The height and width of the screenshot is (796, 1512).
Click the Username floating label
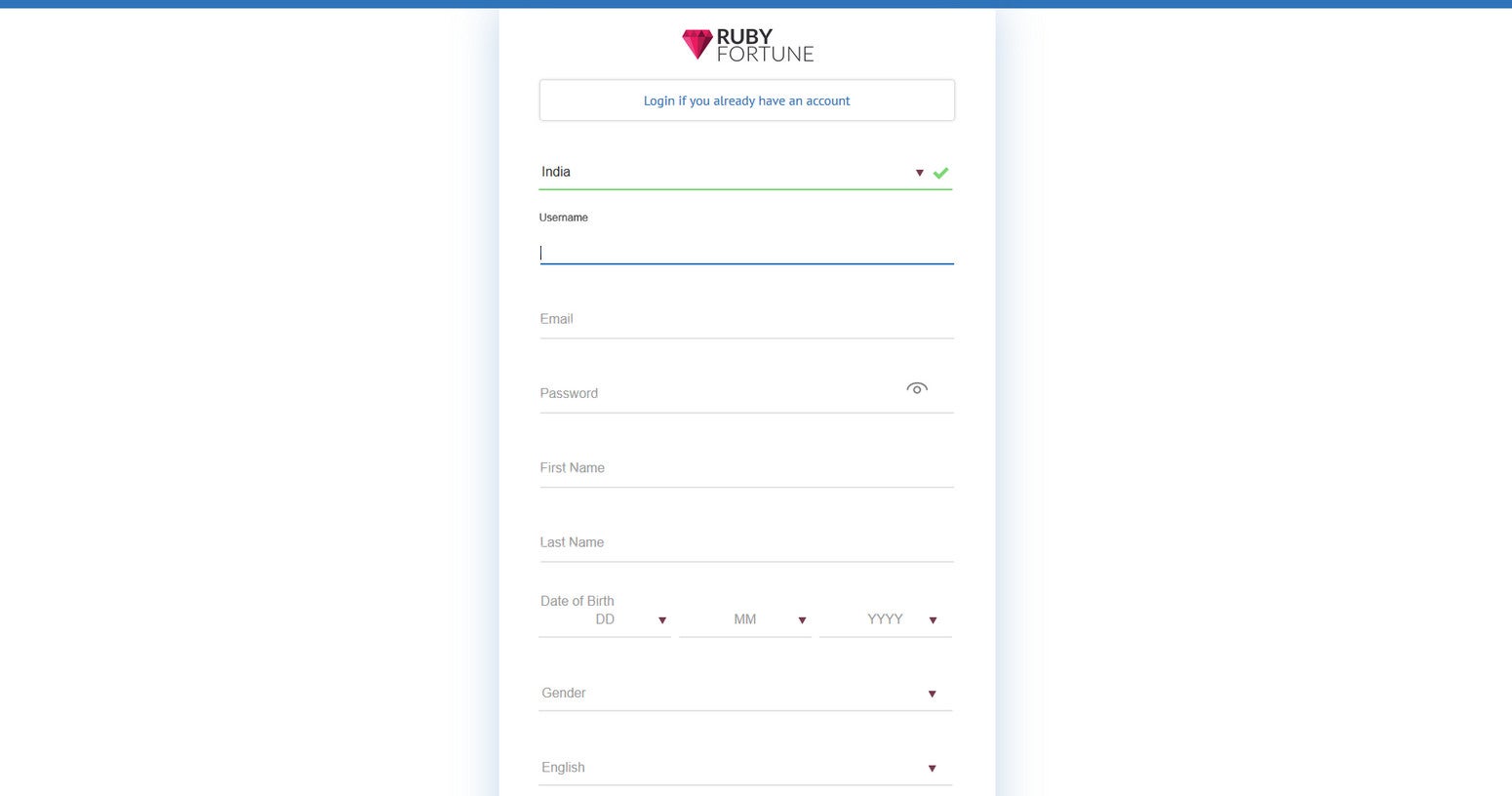[564, 218]
